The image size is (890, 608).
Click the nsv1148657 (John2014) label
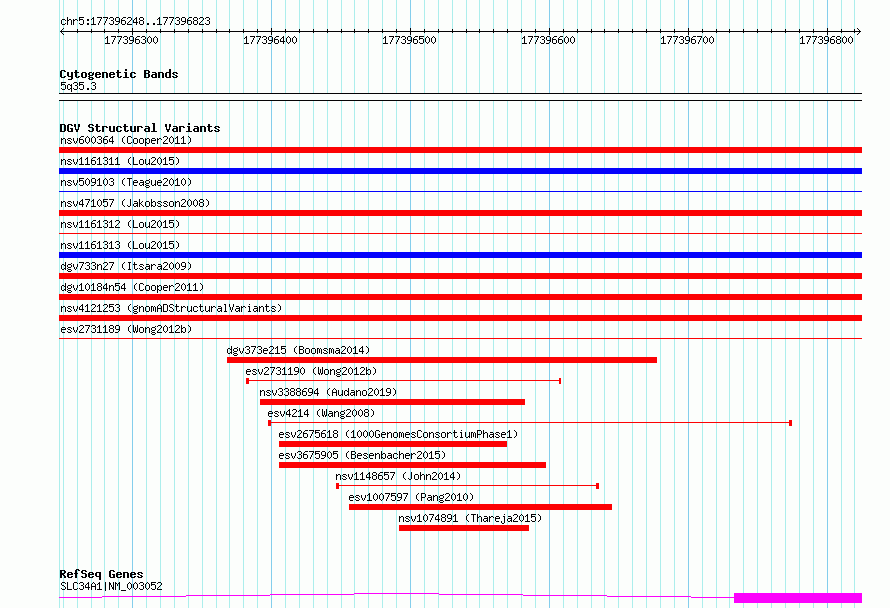[x=398, y=476]
